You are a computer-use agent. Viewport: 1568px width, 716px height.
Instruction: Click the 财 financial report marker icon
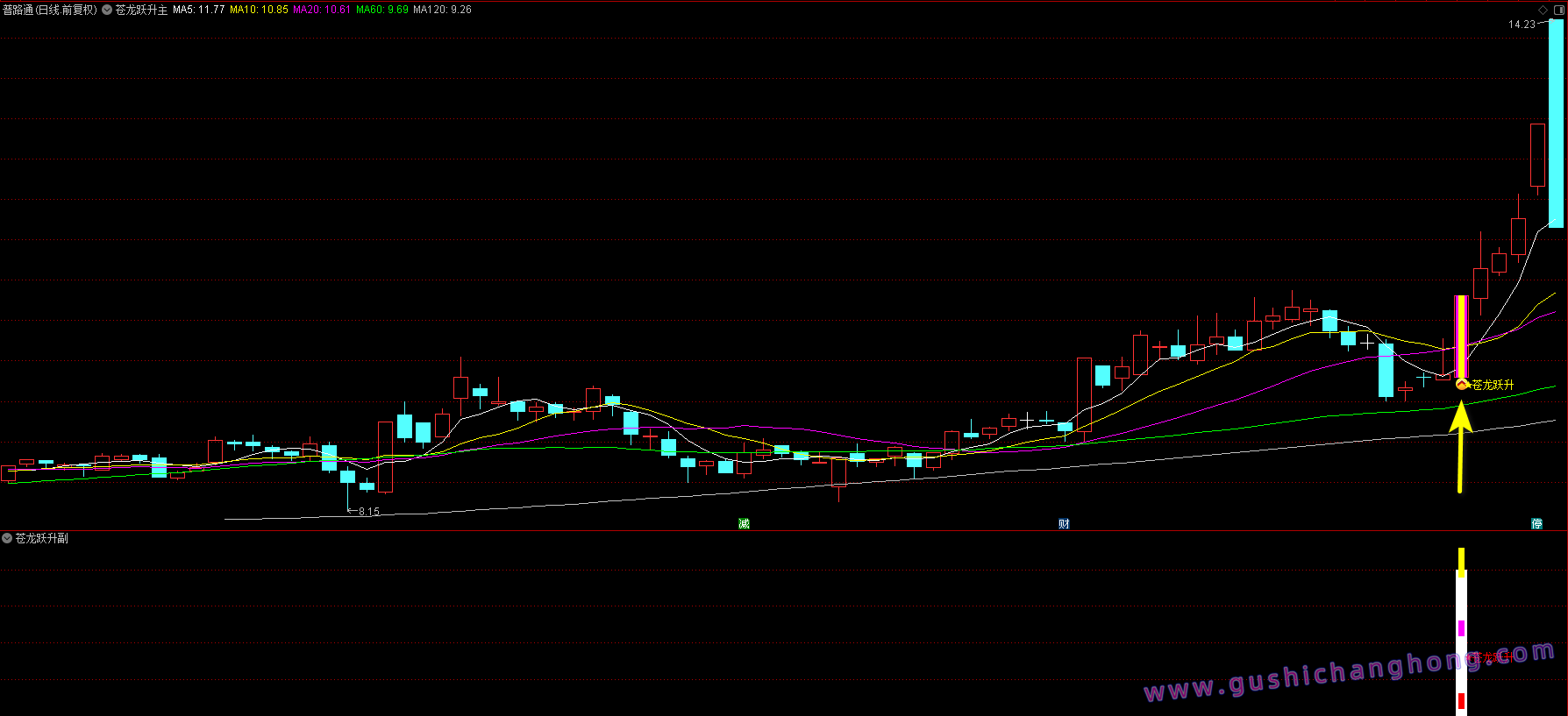click(1064, 524)
